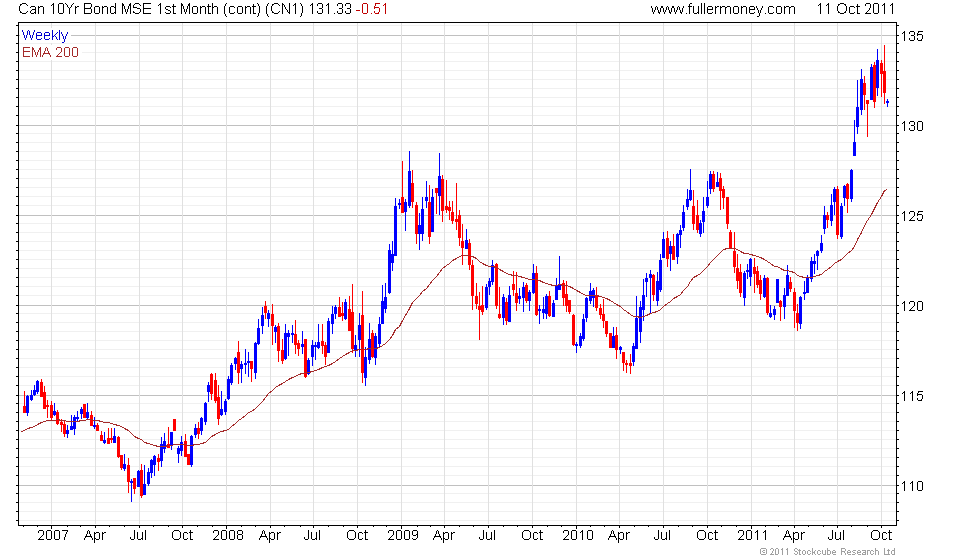Viewport: 980px width, 560px height.
Task: Click the blue 'Weekly' label
Action: click(x=45, y=36)
